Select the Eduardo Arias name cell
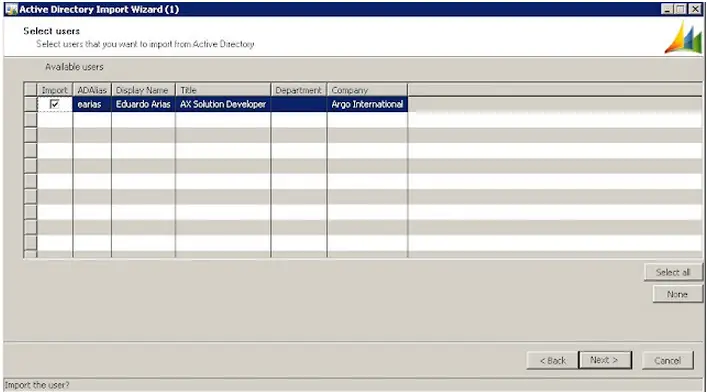 pyautogui.click(x=143, y=104)
